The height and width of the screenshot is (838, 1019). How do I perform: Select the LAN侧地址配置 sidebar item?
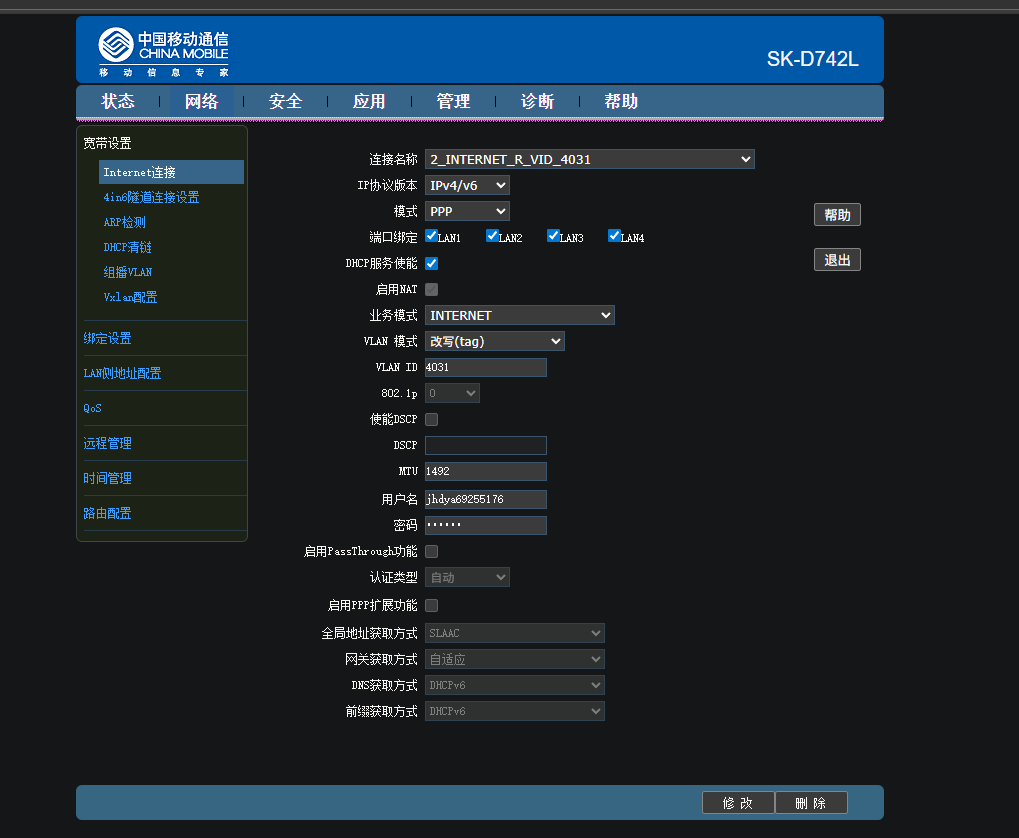tap(122, 373)
